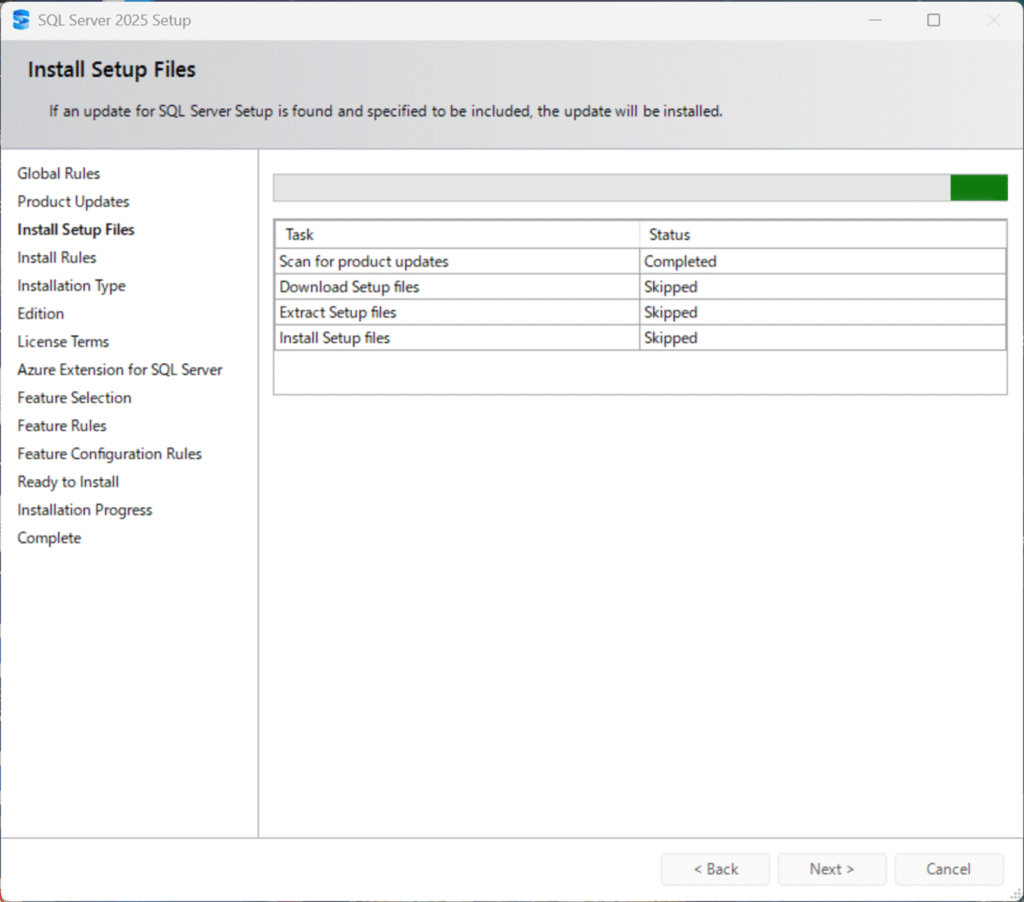Select Installation Progress step in sidebar
1024x902 pixels.
click(85, 510)
